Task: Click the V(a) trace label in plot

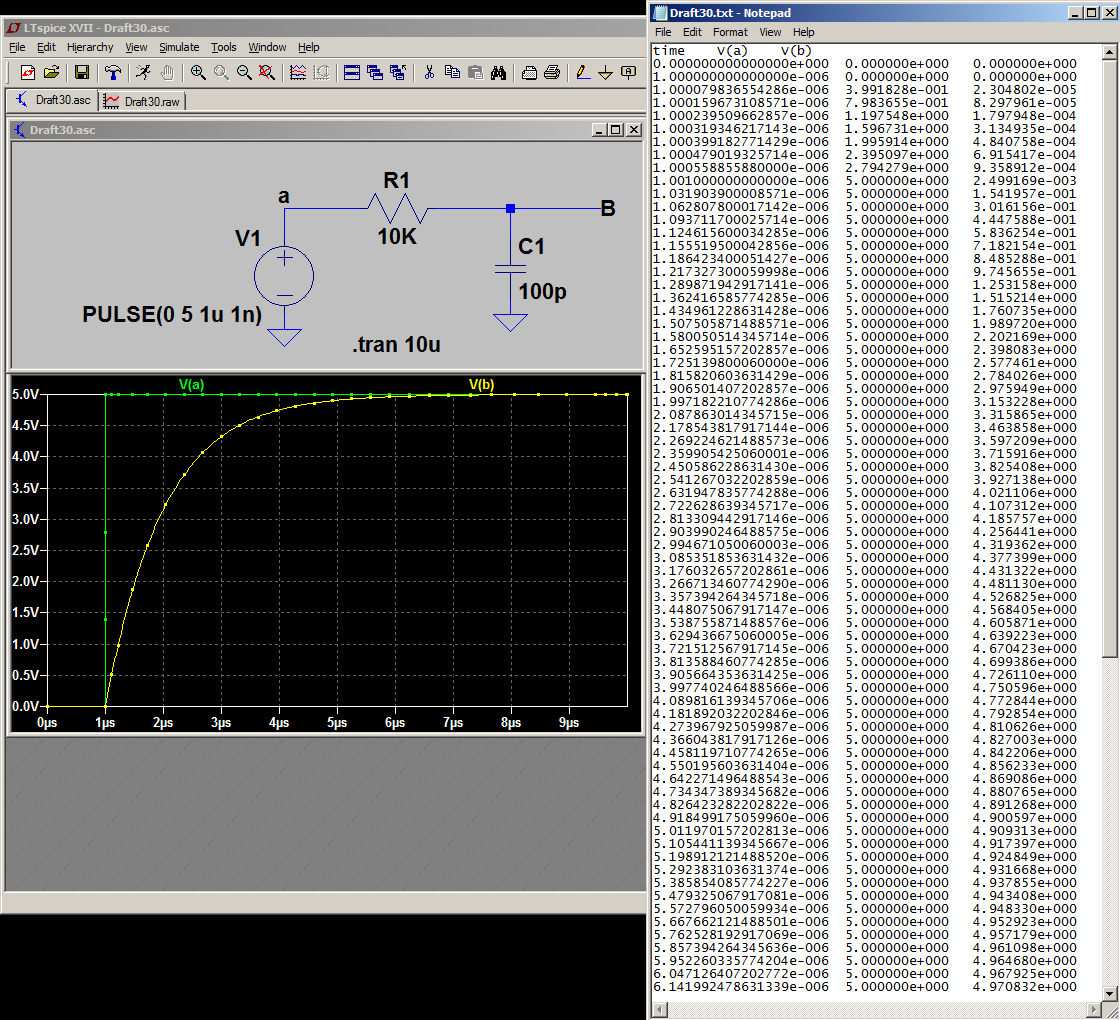Action: click(191, 384)
